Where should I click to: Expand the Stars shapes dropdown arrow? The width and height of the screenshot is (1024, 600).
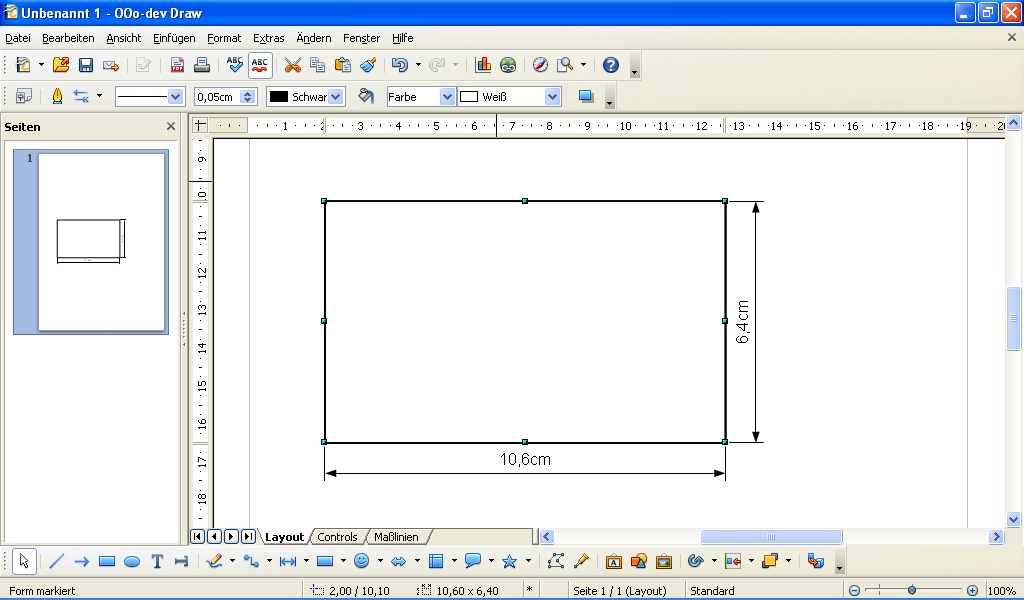click(x=528, y=561)
